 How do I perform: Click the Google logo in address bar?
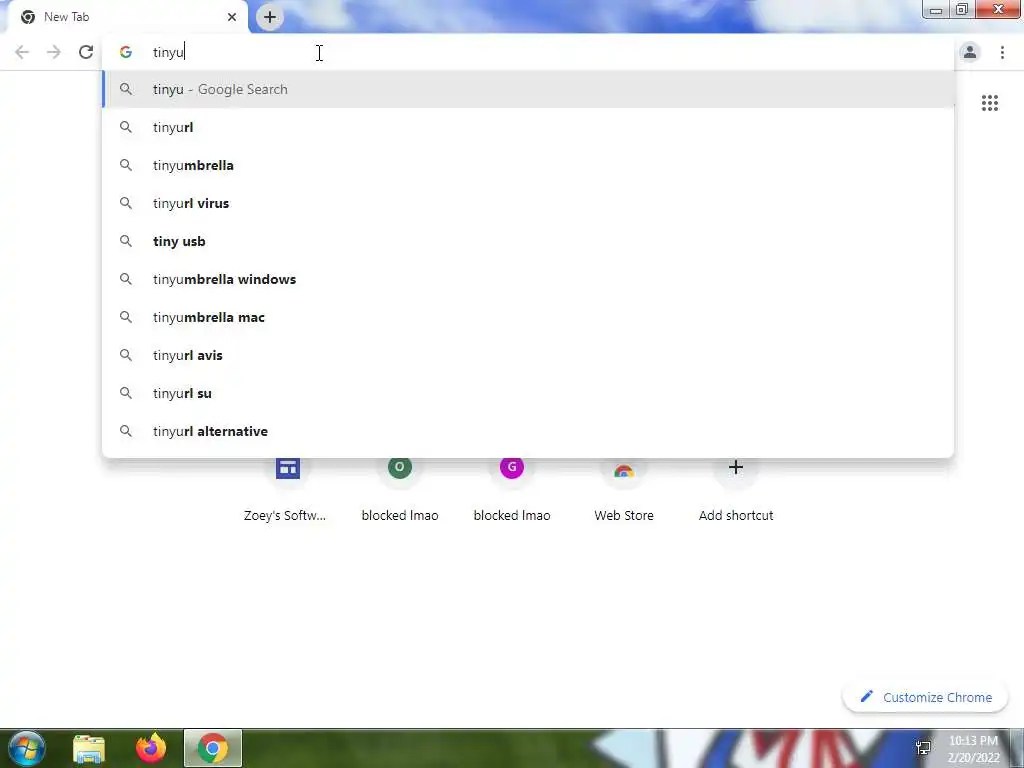click(125, 52)
